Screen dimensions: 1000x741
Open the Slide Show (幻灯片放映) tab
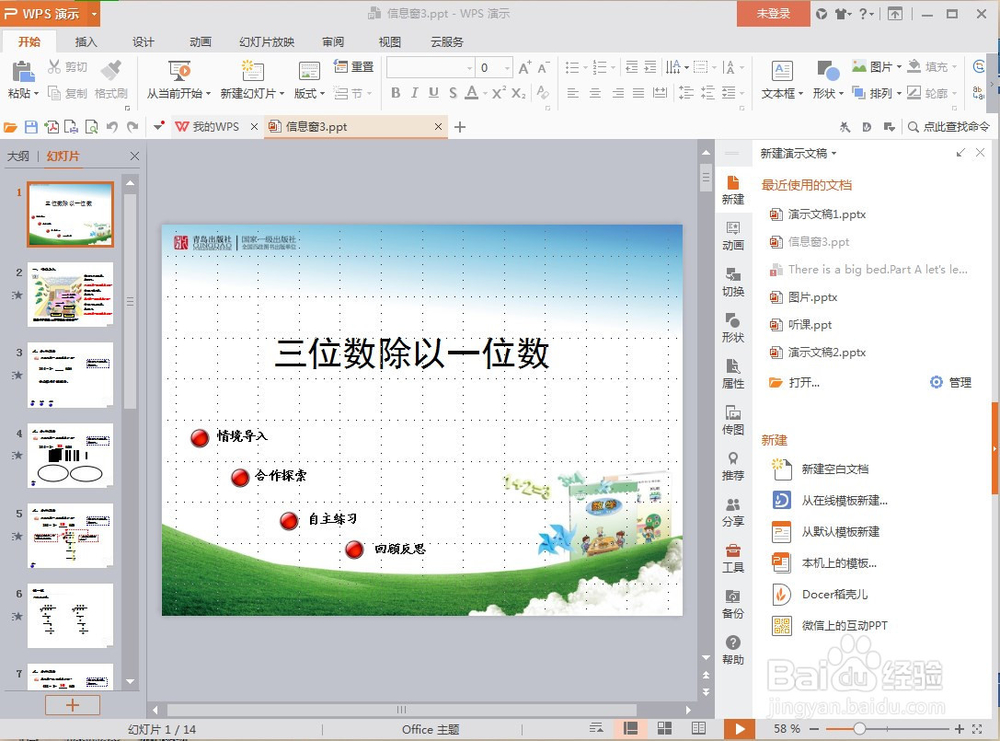tap(267, 42)
